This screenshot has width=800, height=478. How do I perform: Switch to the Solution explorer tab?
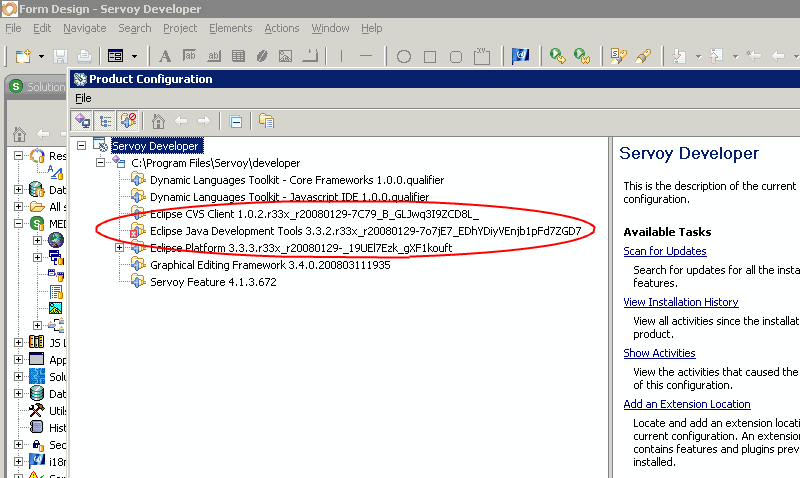point(38,87)
